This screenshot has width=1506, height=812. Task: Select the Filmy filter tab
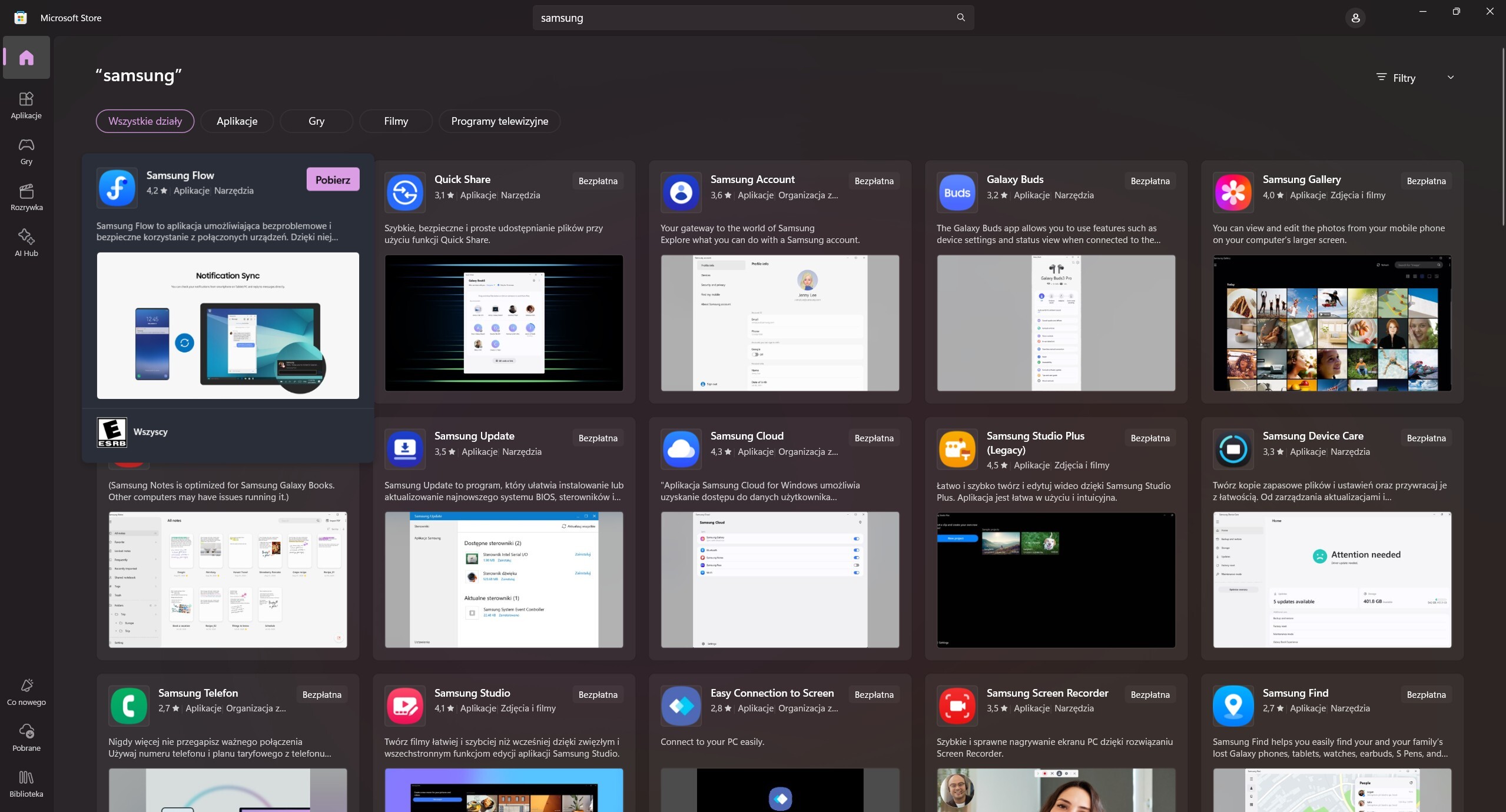point(396,121)
